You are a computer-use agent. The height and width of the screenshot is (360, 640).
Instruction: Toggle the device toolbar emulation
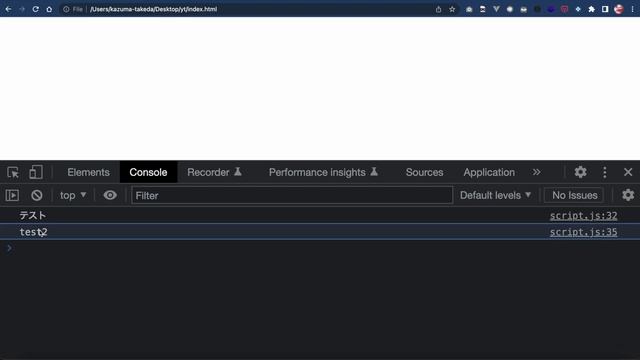tap(36, 172)
